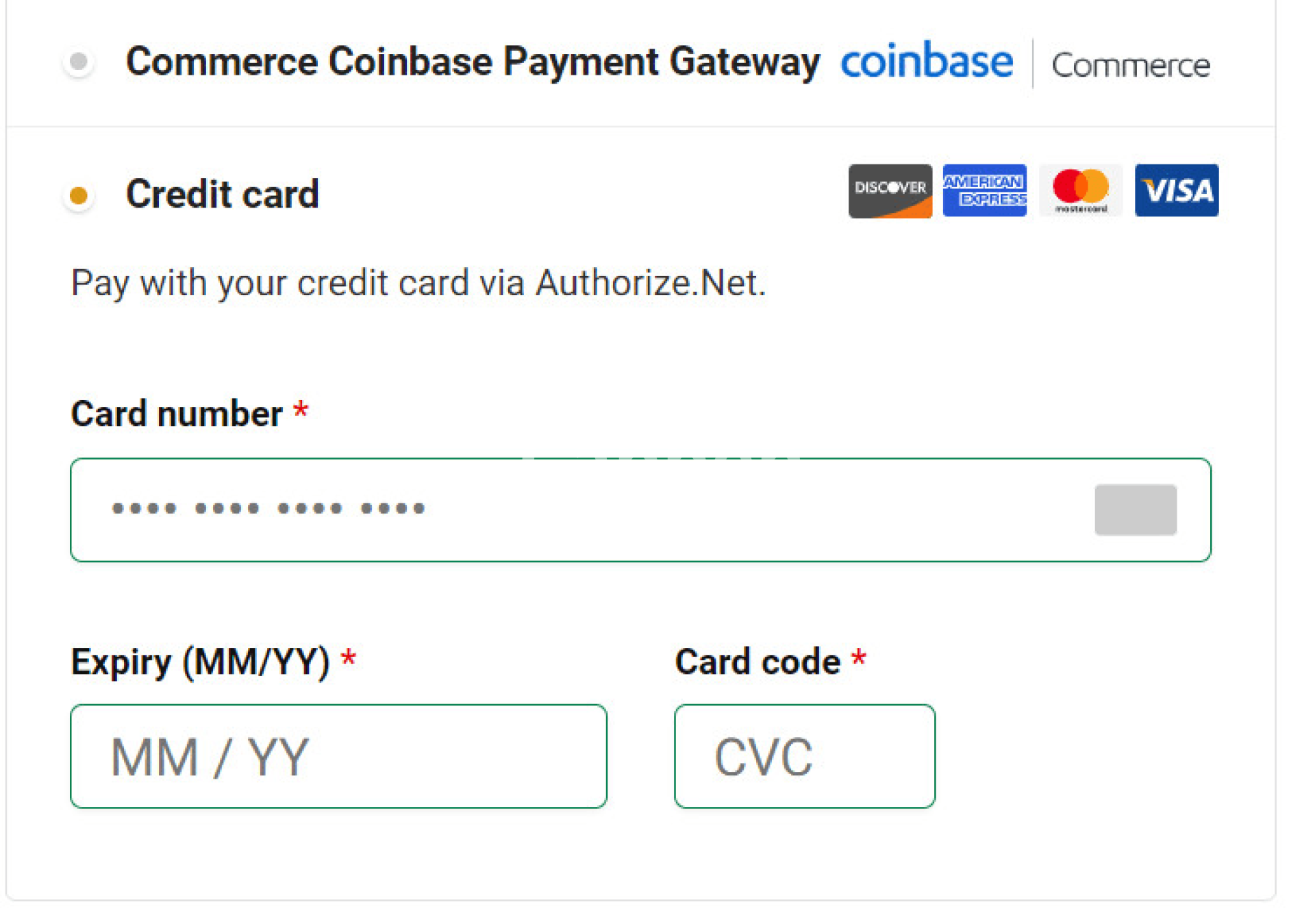Click the Visa card logo
1315x924 pixels.
(x=1176, y=190)
